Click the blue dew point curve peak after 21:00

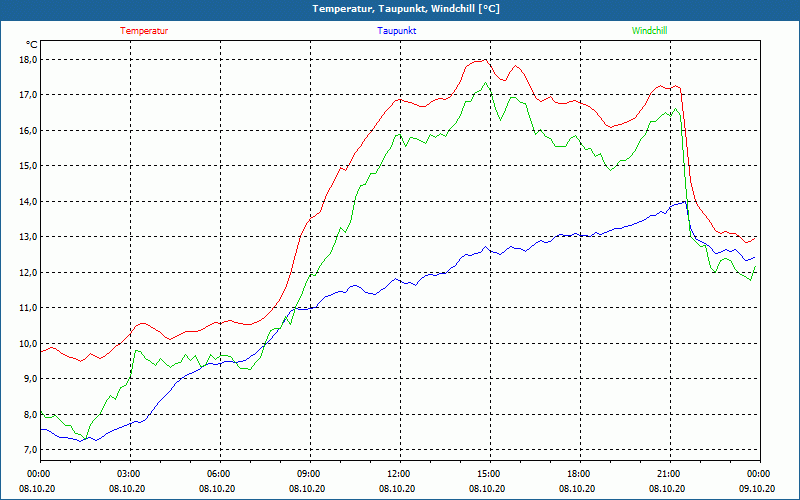point(683,202)
